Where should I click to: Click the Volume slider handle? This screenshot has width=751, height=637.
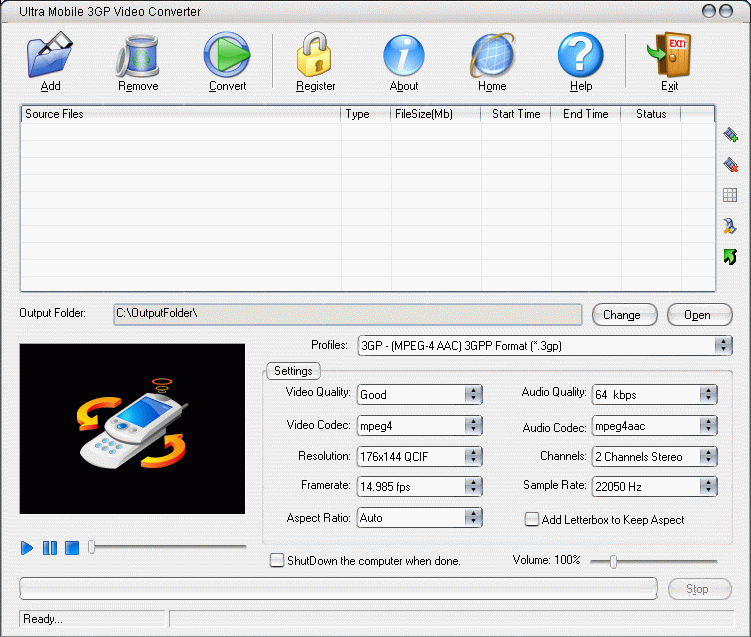614,561
